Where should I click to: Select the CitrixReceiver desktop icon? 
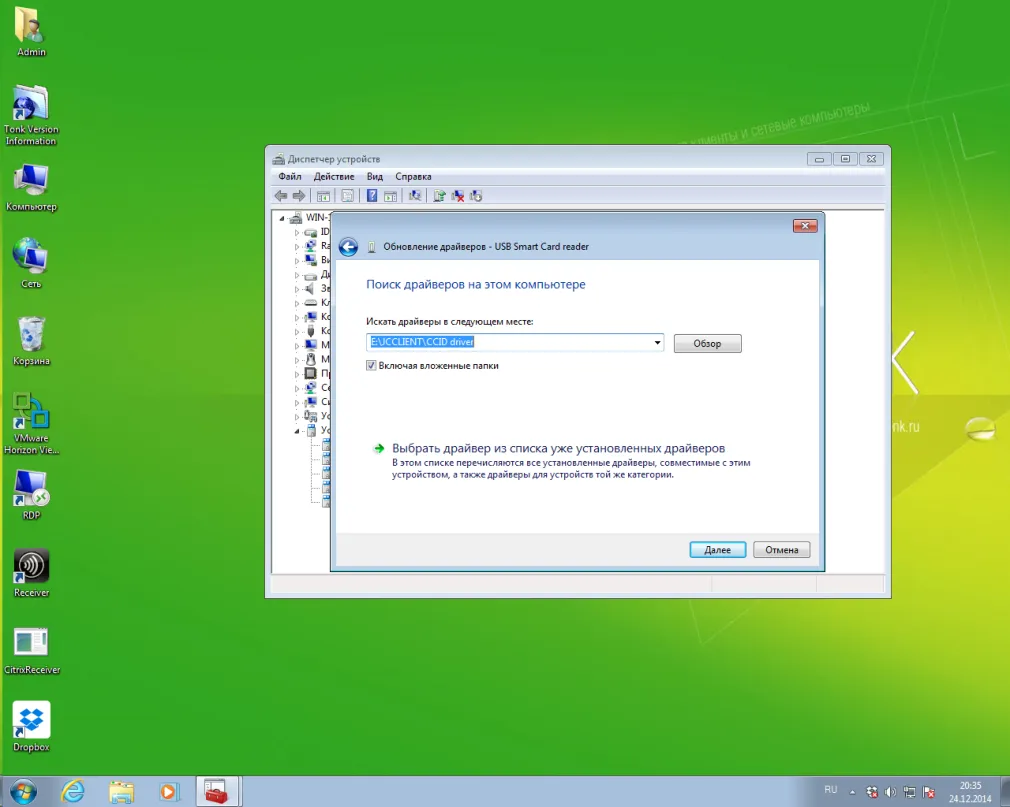point(32,649)
